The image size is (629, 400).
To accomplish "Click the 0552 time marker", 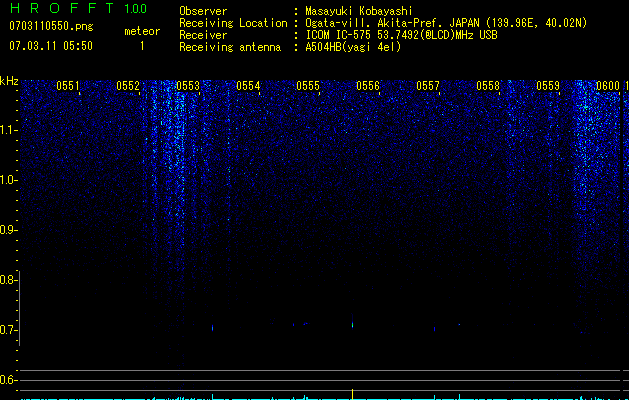I will (x=128, y=86).
